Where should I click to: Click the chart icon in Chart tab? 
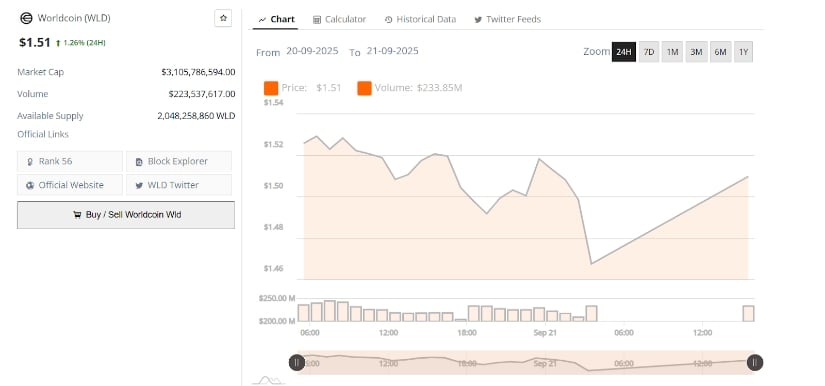263,20
